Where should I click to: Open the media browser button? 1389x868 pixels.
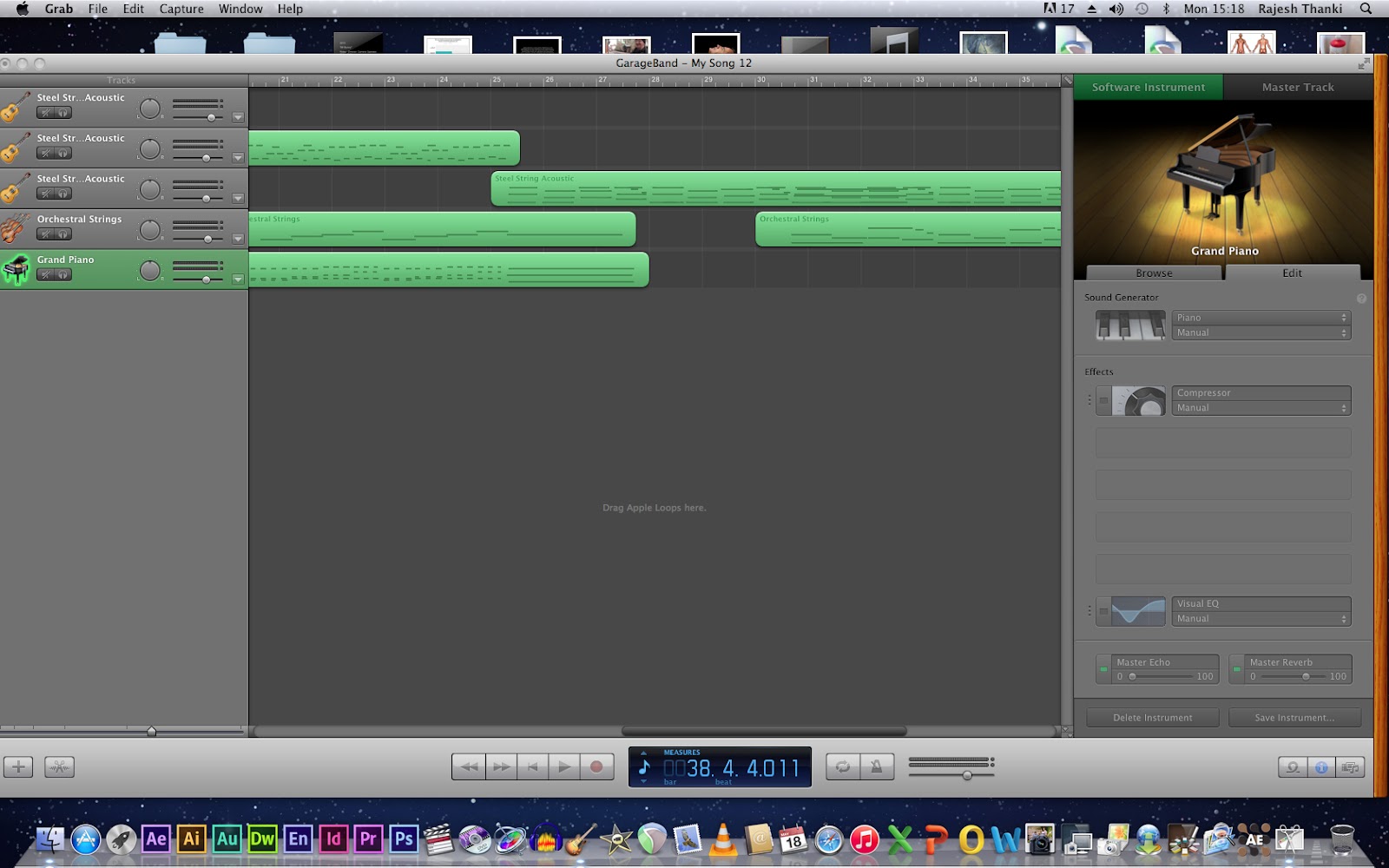point(1350,767)
